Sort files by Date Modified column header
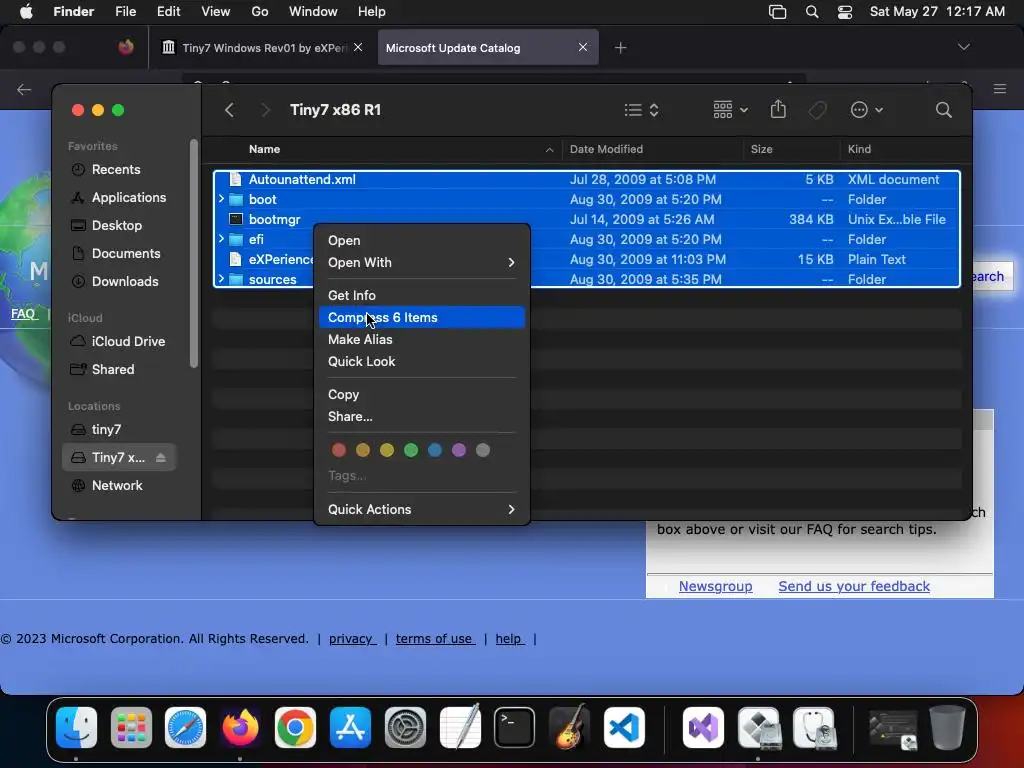Viewport: 1024px width, 768px height. tap(652, 150)
